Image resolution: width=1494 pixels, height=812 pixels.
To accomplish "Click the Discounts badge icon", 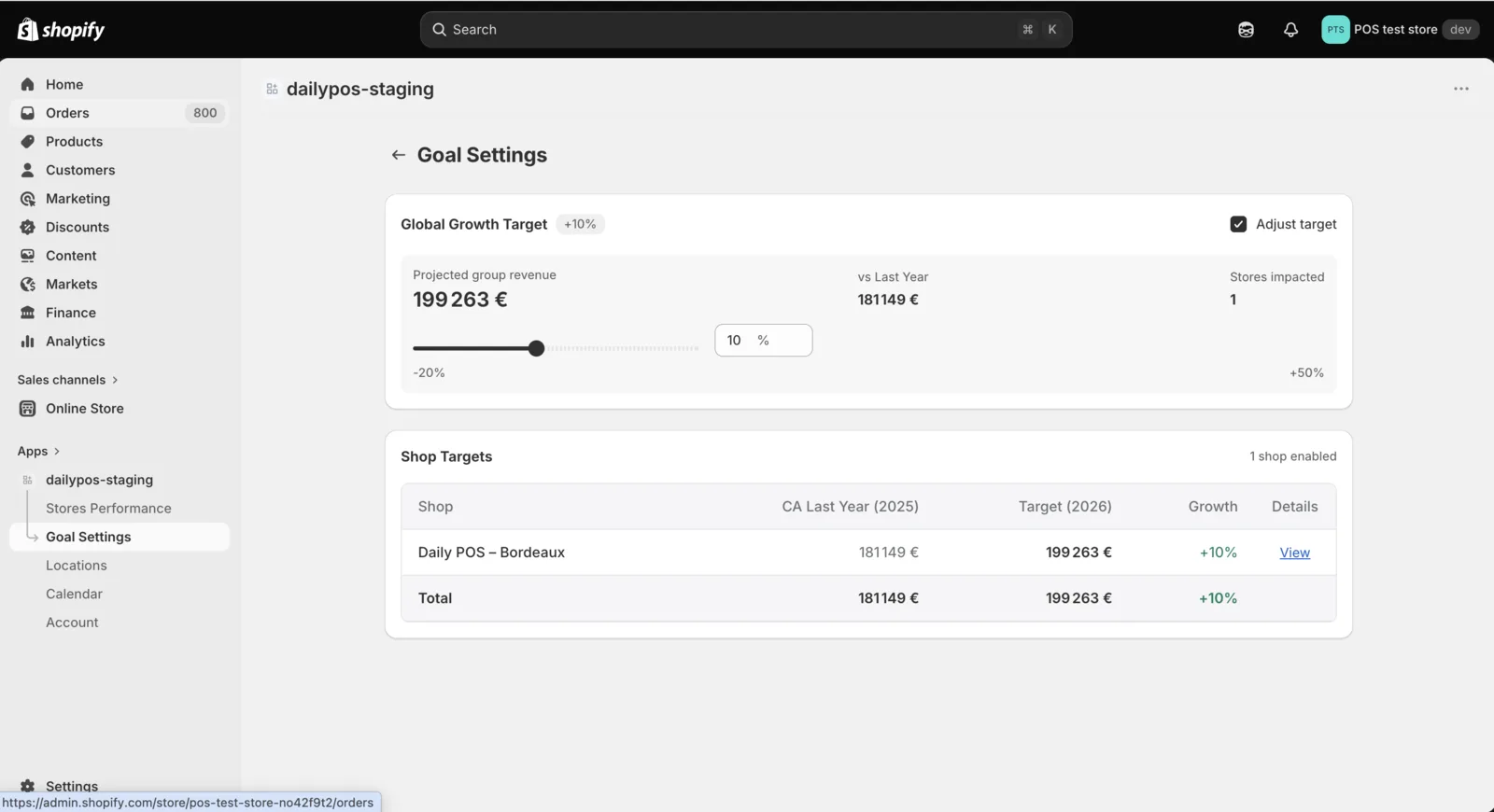I will coord(27,227).
